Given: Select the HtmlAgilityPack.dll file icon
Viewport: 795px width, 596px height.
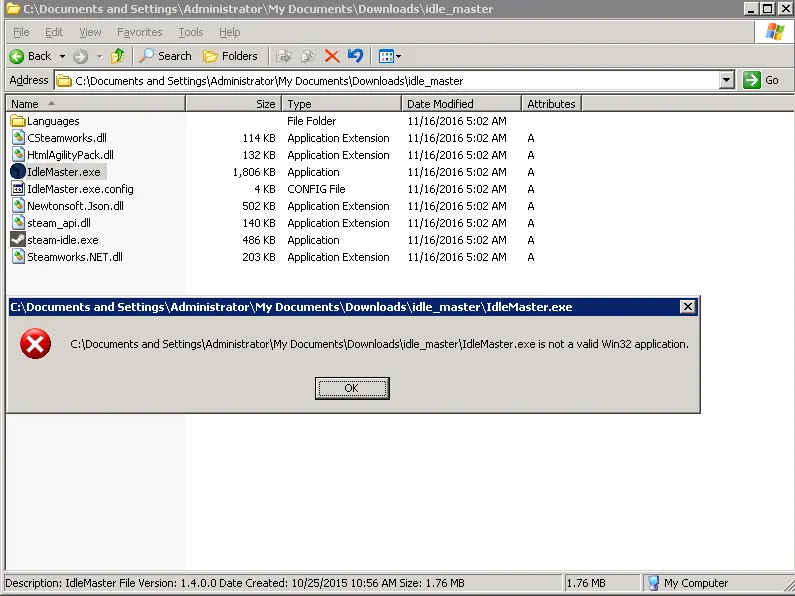Looking at the screenshot, I should (x=18, y=155).
